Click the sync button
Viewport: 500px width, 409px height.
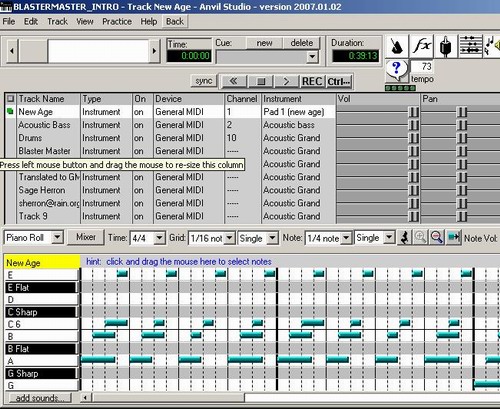(x=203, y=81)
